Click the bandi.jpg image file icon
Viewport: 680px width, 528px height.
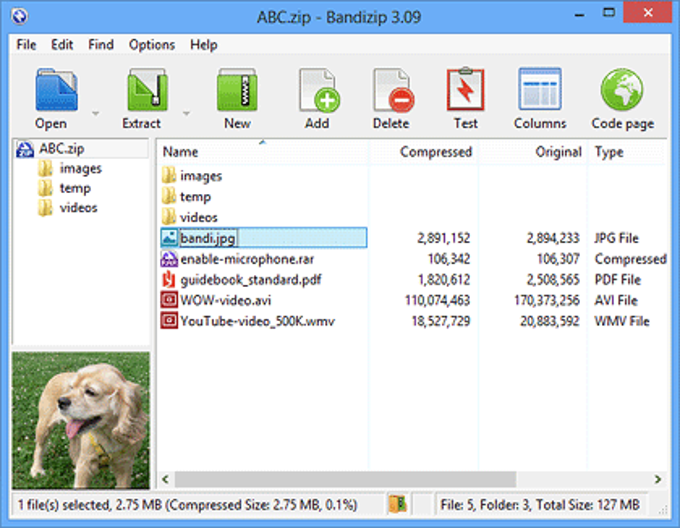169,237
